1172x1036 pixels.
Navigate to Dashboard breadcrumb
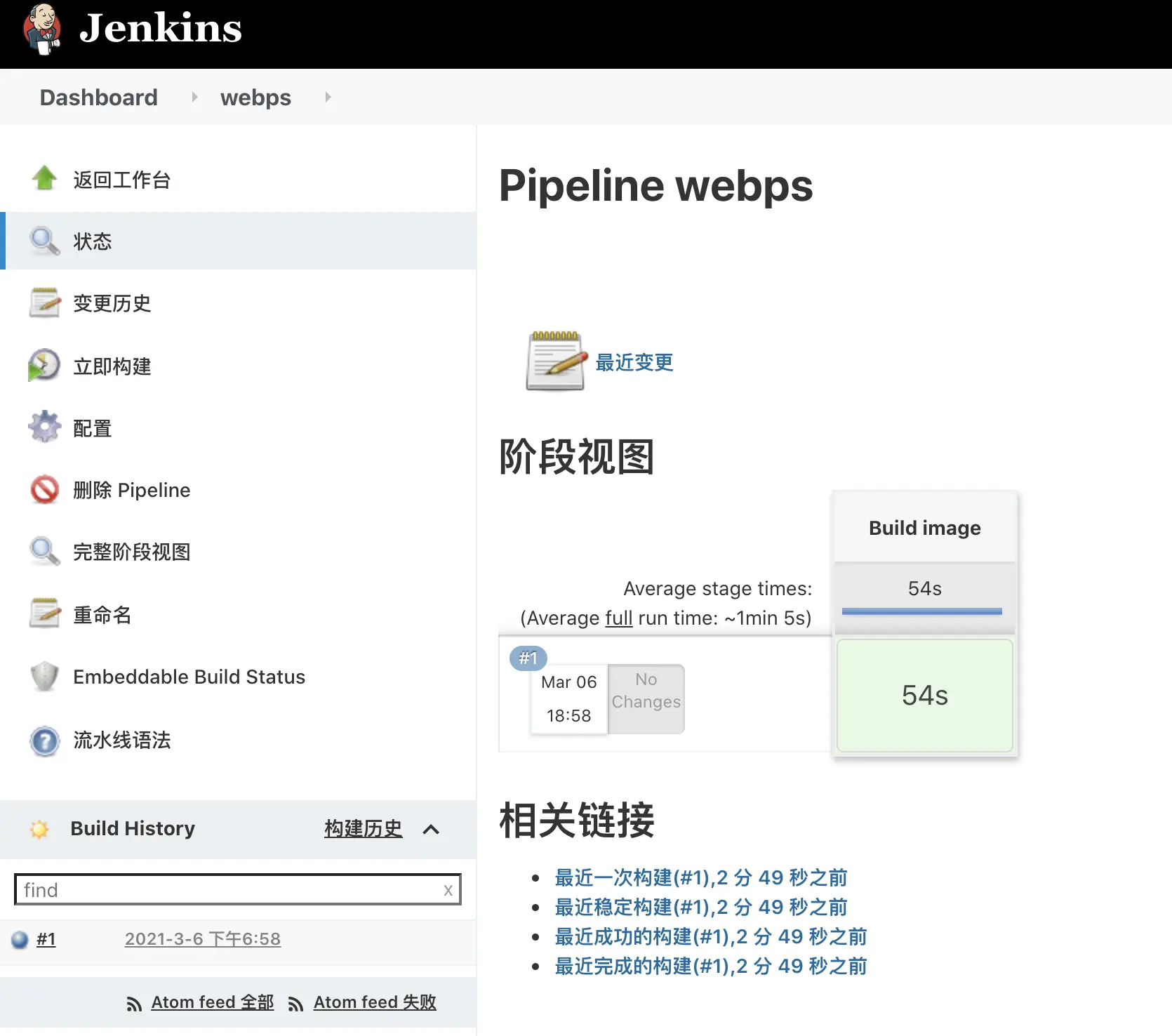tap(98, 98)
